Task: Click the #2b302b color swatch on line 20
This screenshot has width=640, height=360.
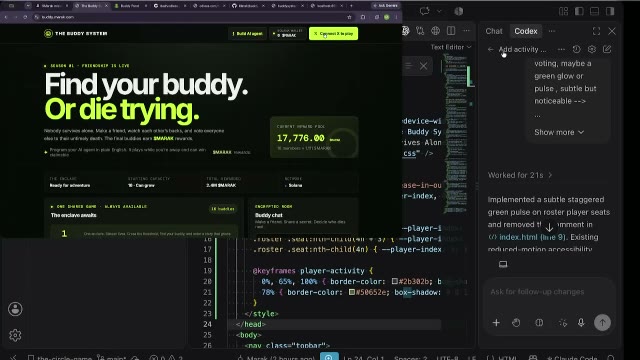Action: 395,281
